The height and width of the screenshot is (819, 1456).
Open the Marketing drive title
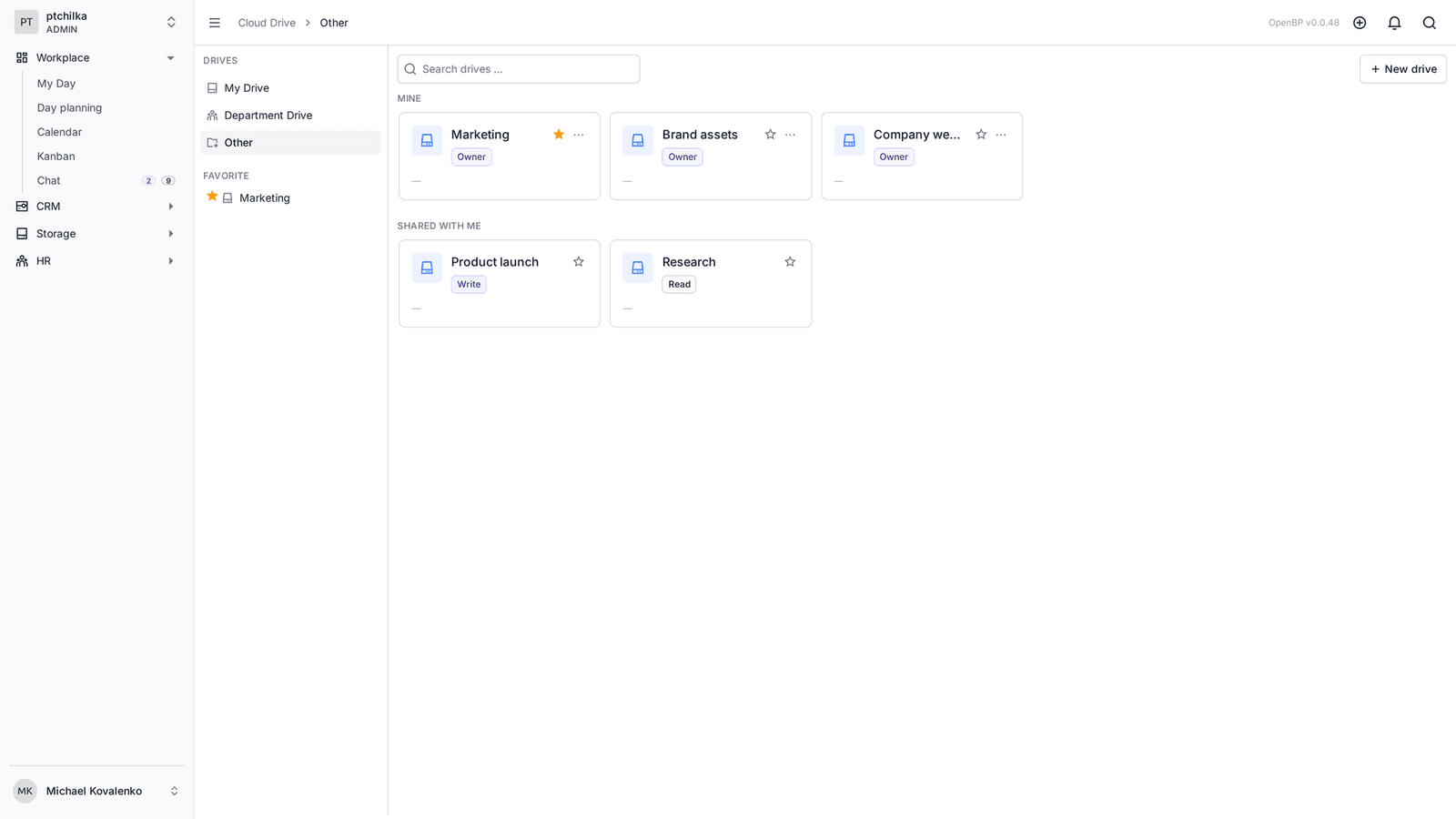pos(480,135)
